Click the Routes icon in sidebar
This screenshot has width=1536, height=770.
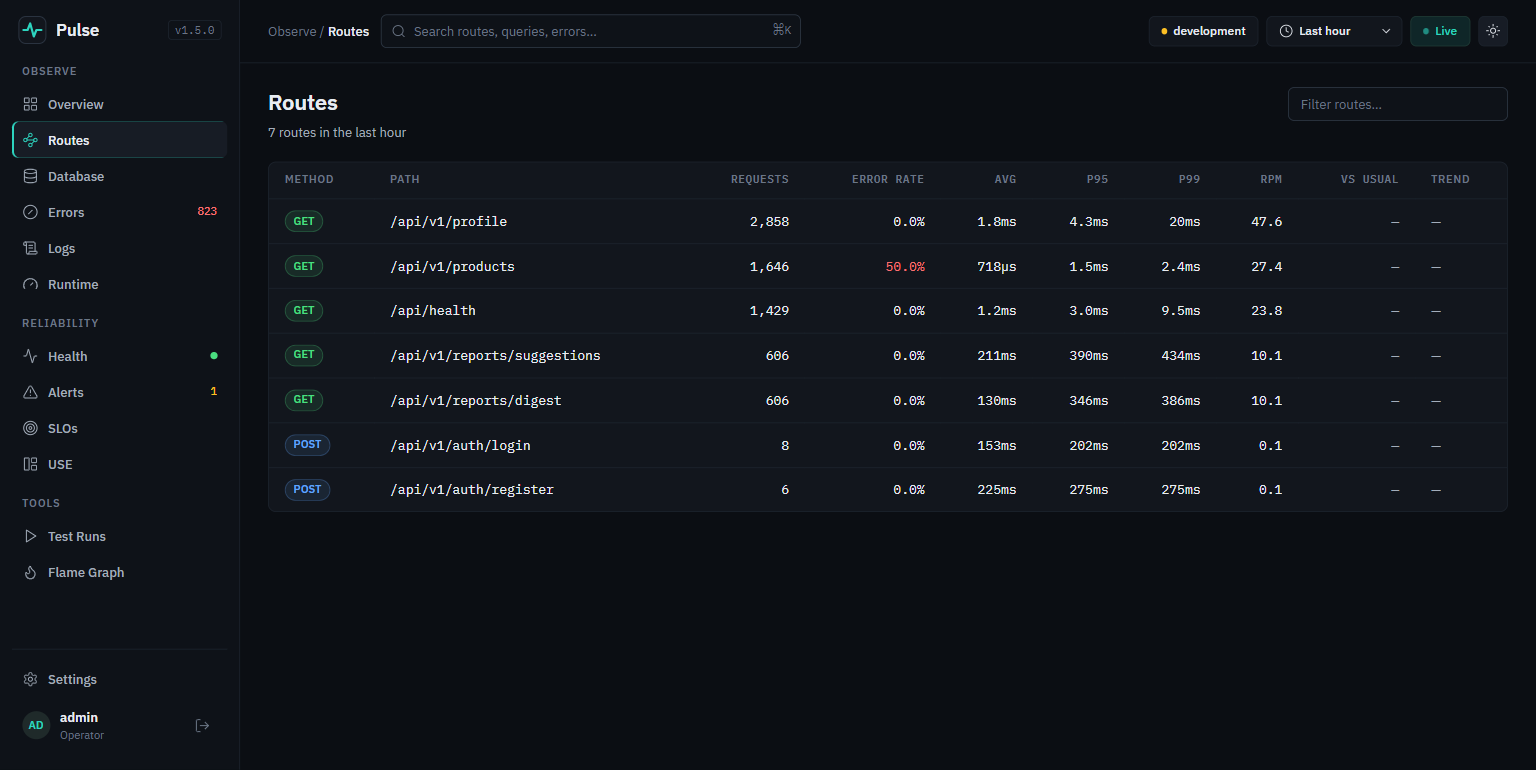tap(30, 140)
